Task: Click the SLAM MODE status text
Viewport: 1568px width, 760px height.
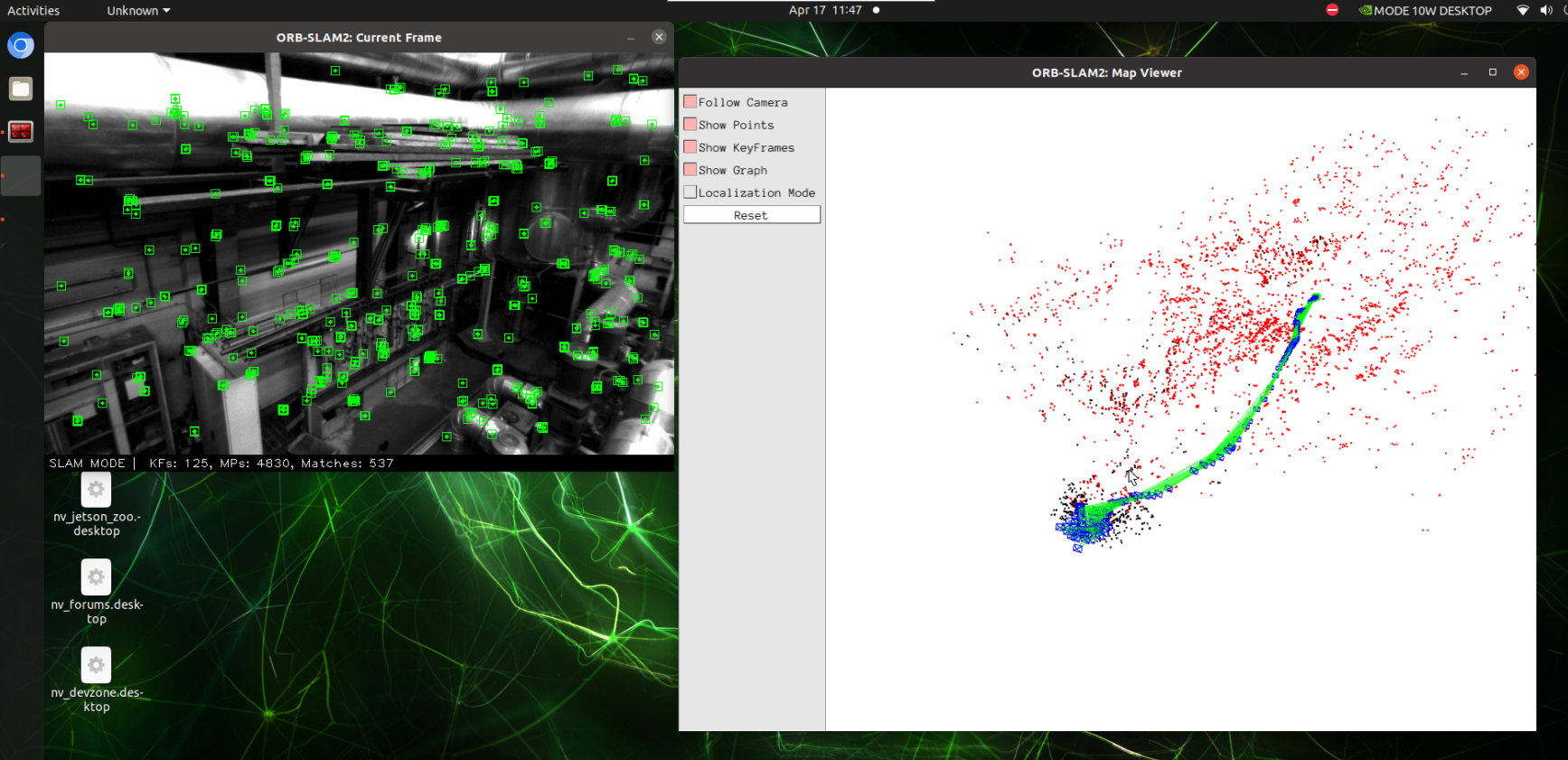Action: pyautogui.click(x=88, y=464)
